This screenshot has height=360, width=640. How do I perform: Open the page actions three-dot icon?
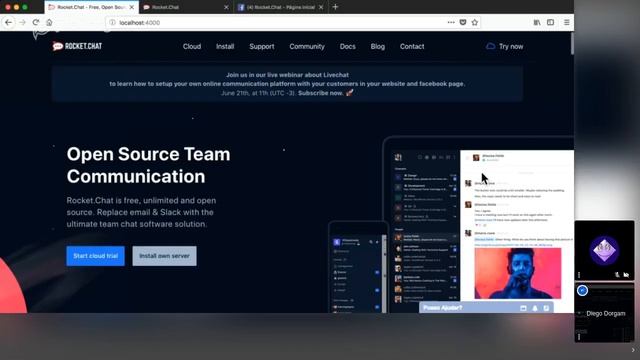451,22
